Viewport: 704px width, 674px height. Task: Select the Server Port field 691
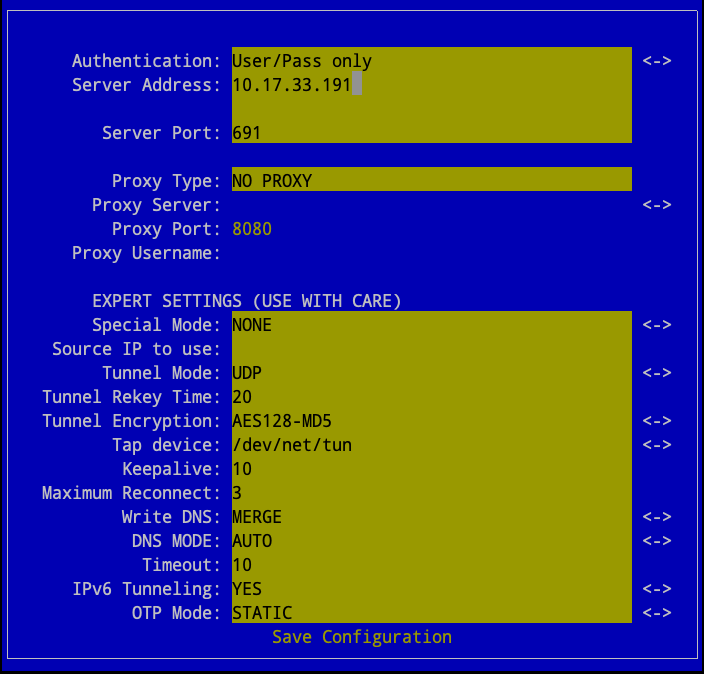pyautogui.click(x=431, y=133)
